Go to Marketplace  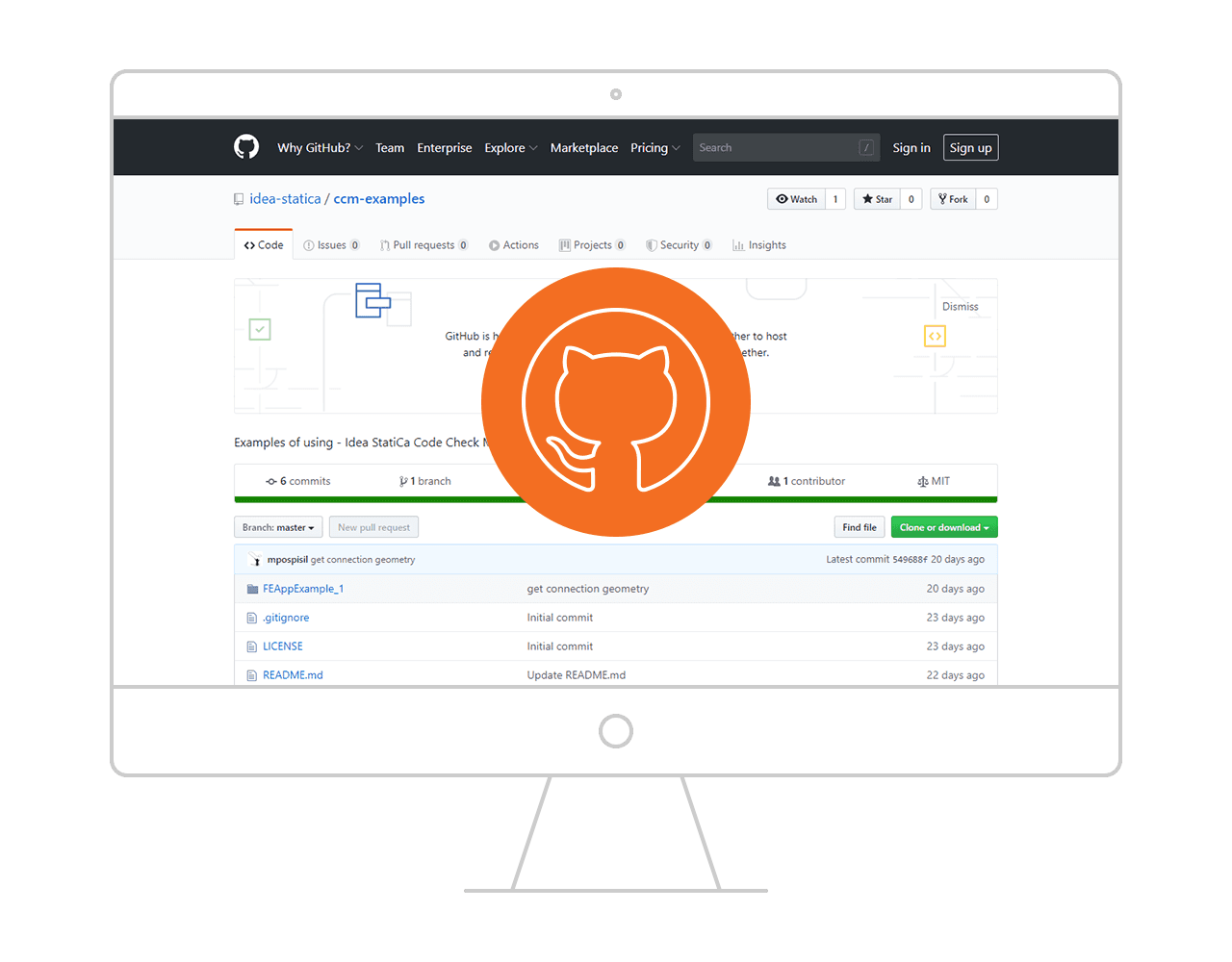584,147
